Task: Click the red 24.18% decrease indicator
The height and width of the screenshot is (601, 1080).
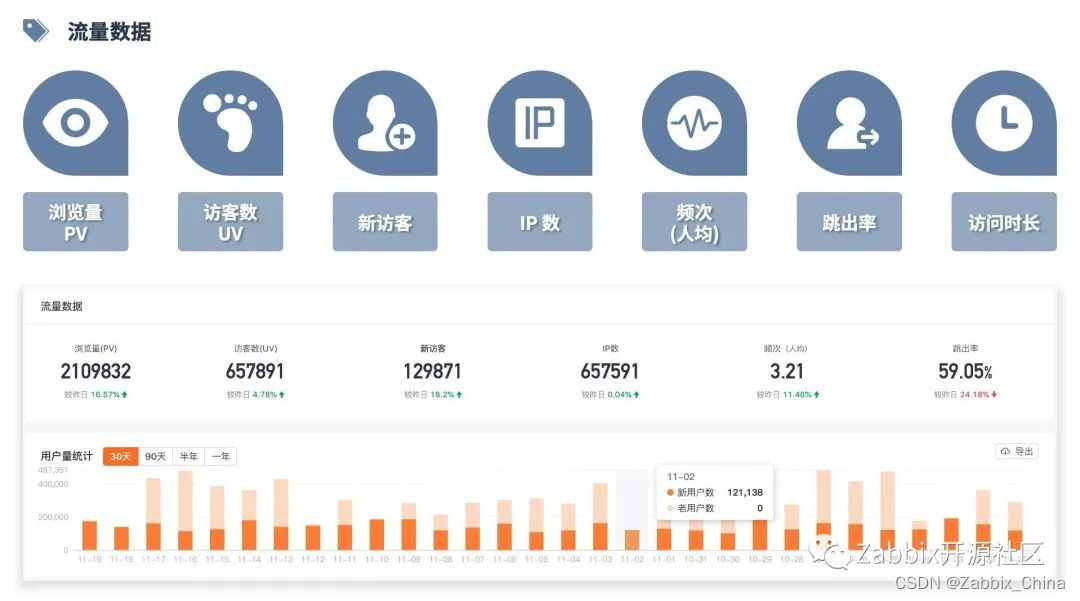Action: pyautogui.click(x=979, y=394)
